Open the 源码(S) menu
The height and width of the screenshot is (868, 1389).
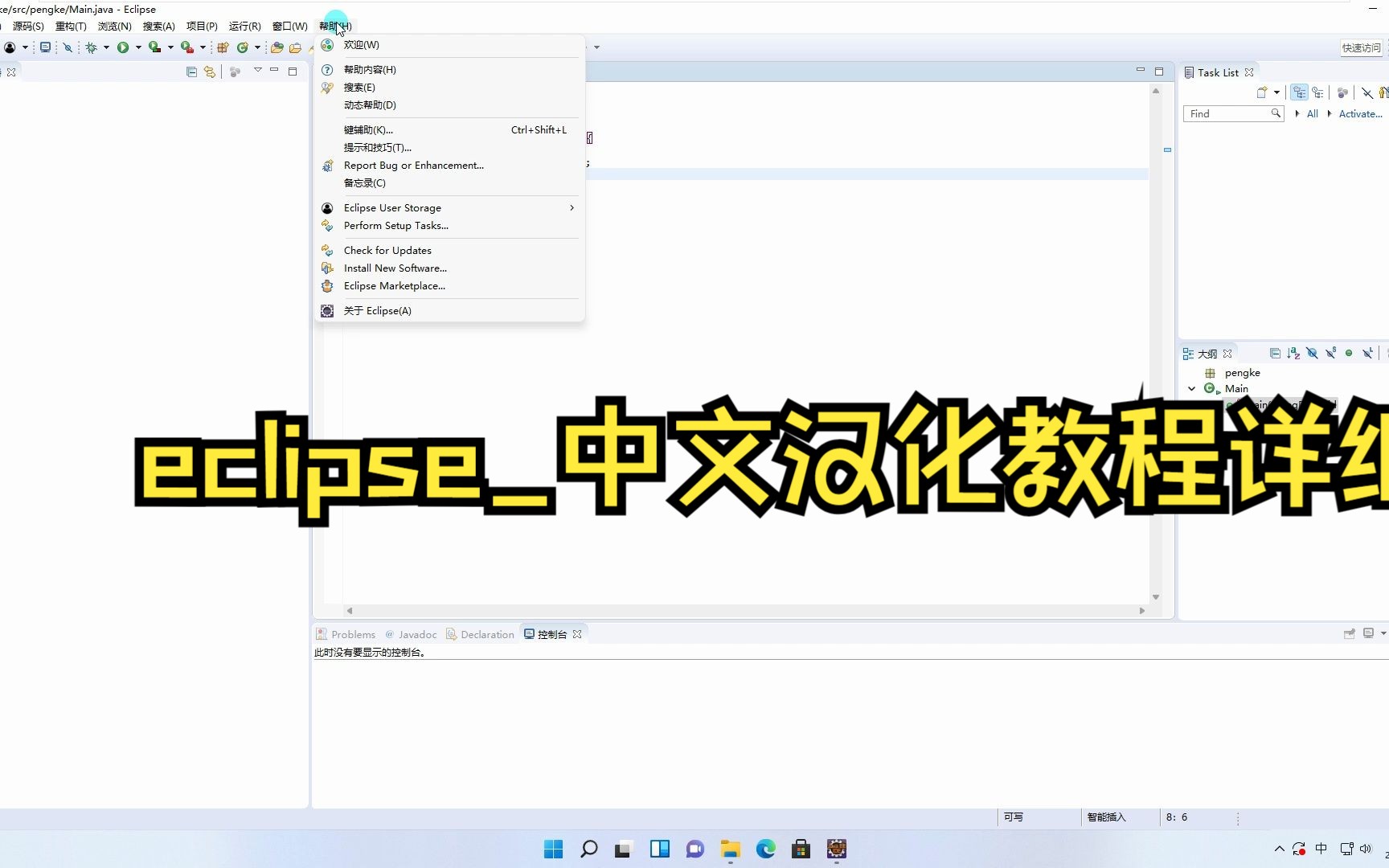(28, 27)
